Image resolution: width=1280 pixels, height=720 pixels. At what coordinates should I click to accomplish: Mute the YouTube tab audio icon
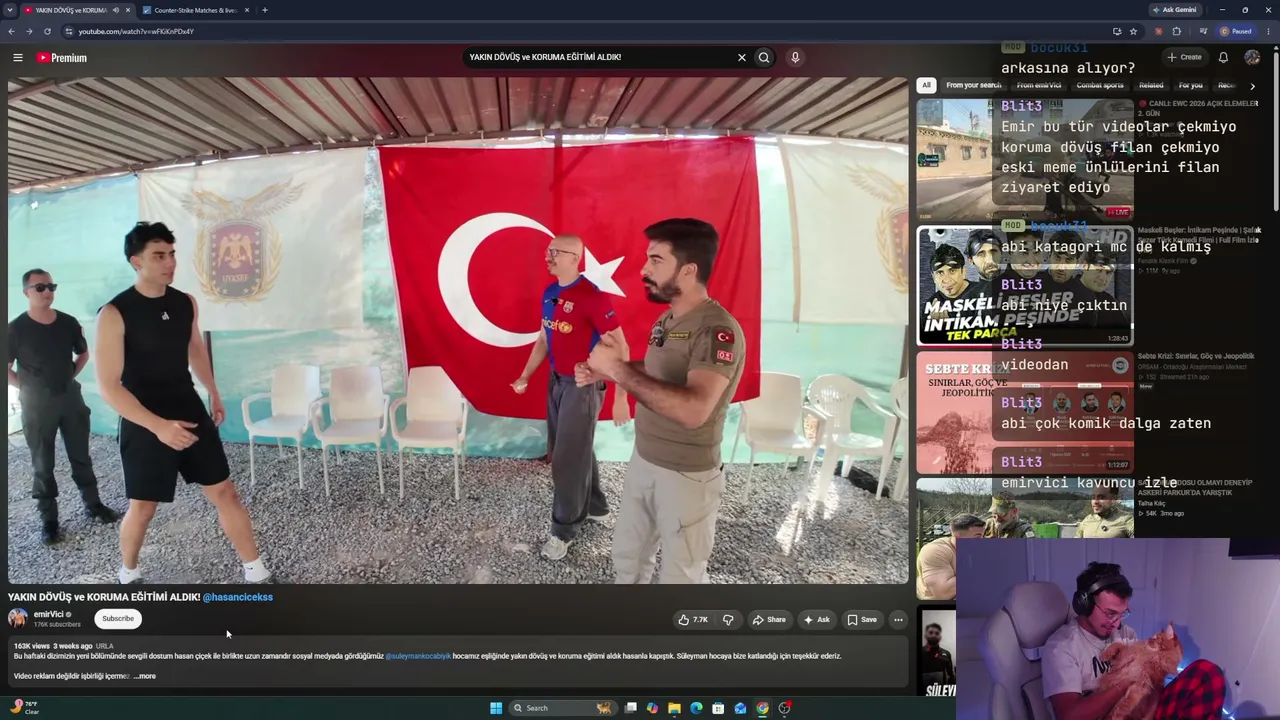[x=115, y=10]
